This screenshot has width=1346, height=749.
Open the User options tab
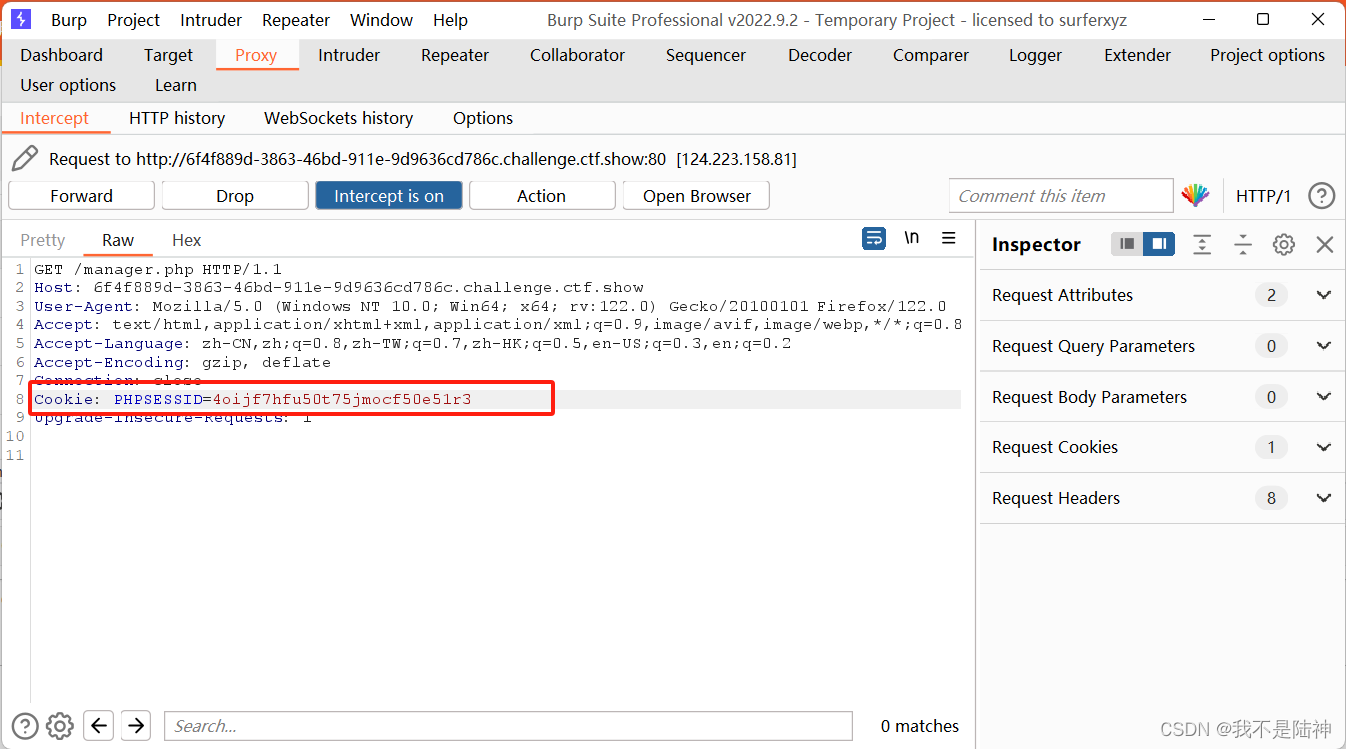coord(68,85)
